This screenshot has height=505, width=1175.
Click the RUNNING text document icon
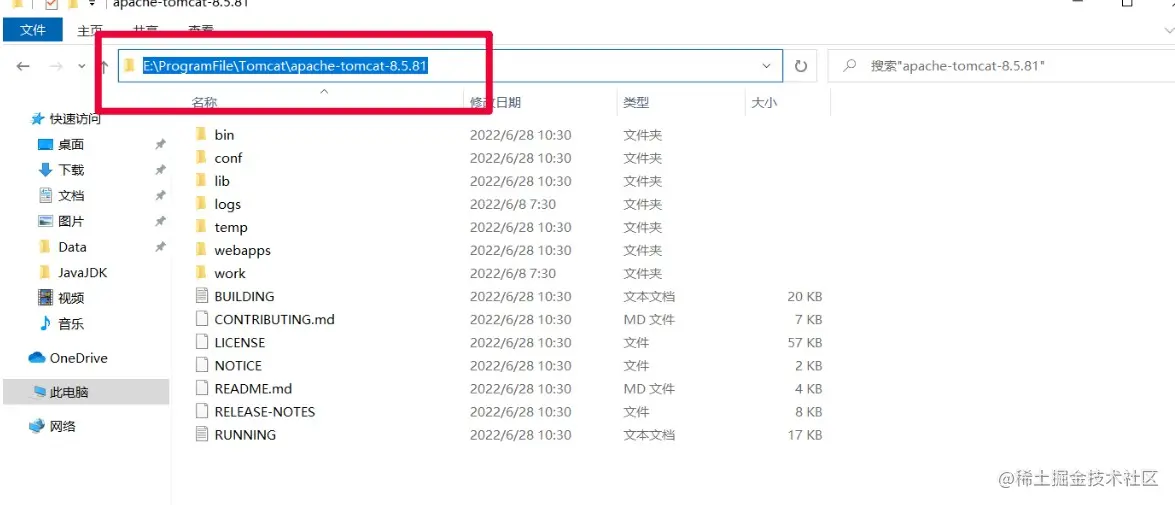tap(201, 435)
